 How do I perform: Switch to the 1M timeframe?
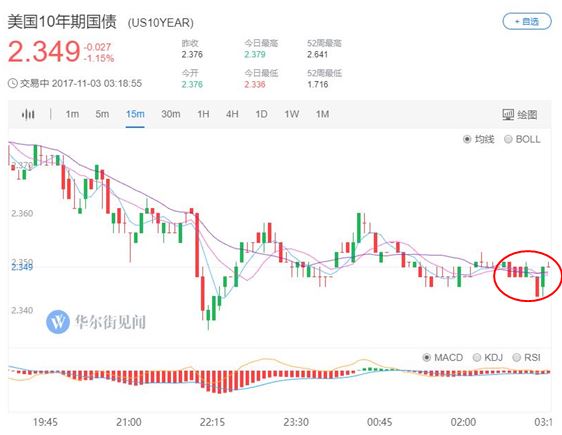[322, 114]
